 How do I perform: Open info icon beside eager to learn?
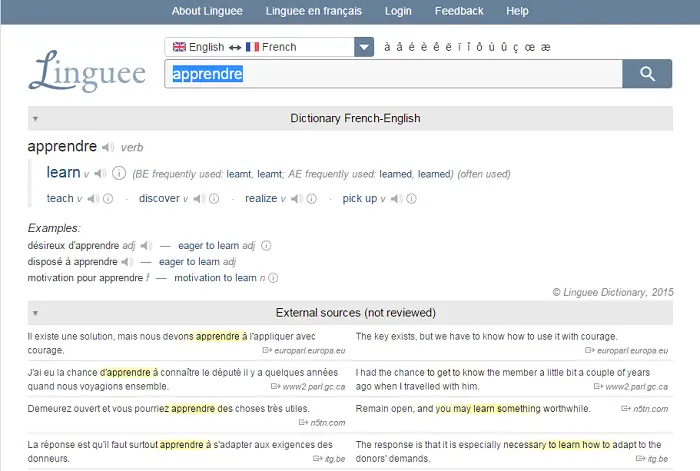266,245
